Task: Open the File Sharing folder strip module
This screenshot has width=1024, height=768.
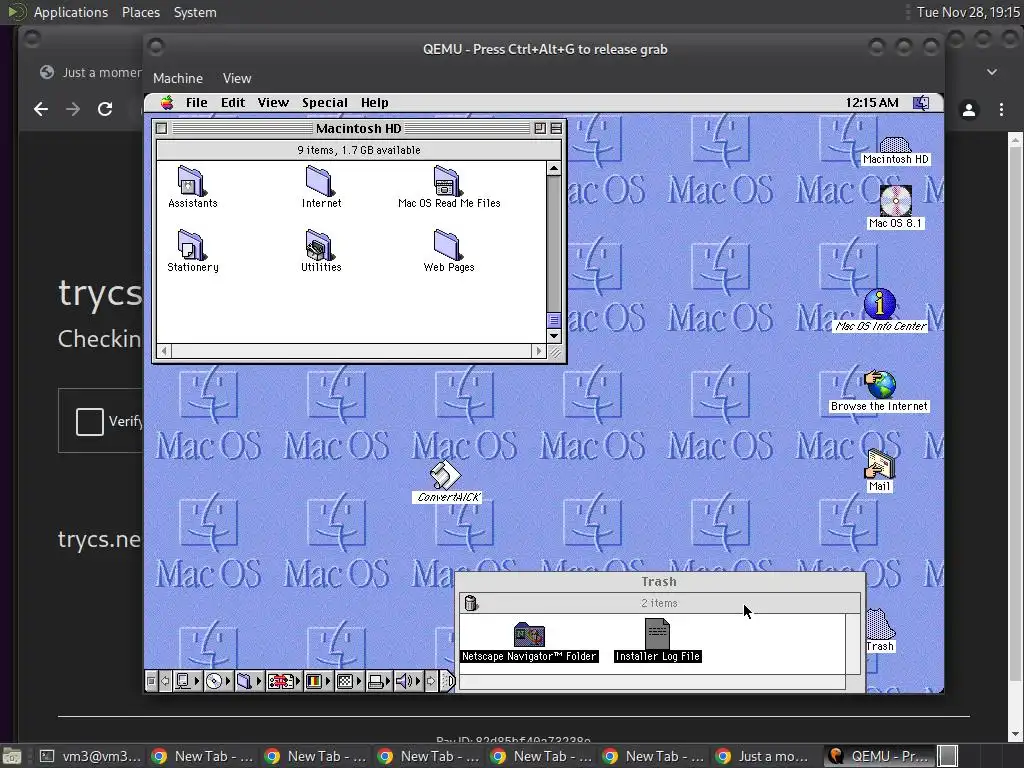Action: (248, 681)
